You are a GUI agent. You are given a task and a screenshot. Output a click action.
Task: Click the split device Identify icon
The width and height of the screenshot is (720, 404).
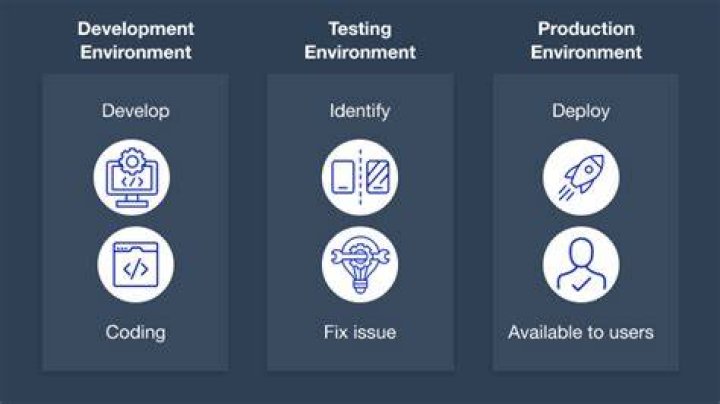[360, 177]
